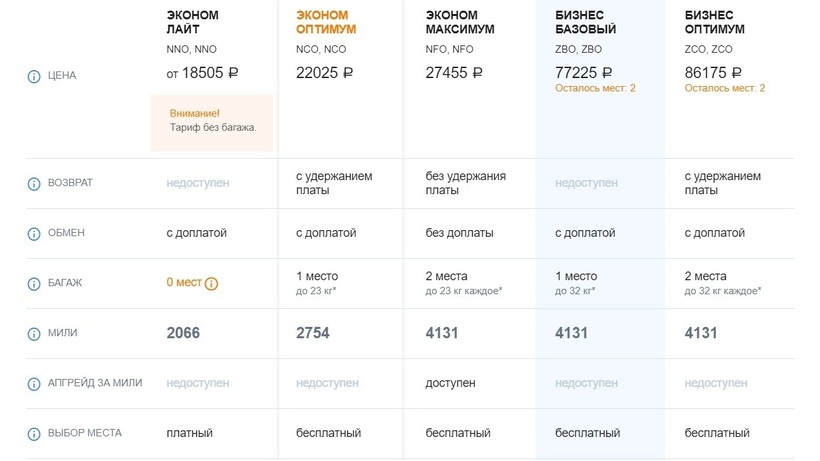Open the info icon next to ВОЗВРАТ
The width and height of the screenshot is (820, 461).
[33, 184]
